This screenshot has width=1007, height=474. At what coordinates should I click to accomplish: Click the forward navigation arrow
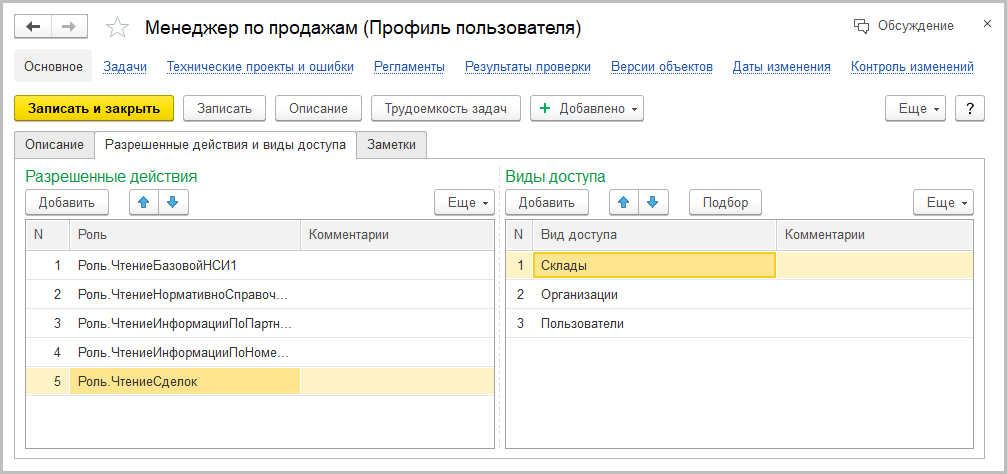(x=69, y=27)
